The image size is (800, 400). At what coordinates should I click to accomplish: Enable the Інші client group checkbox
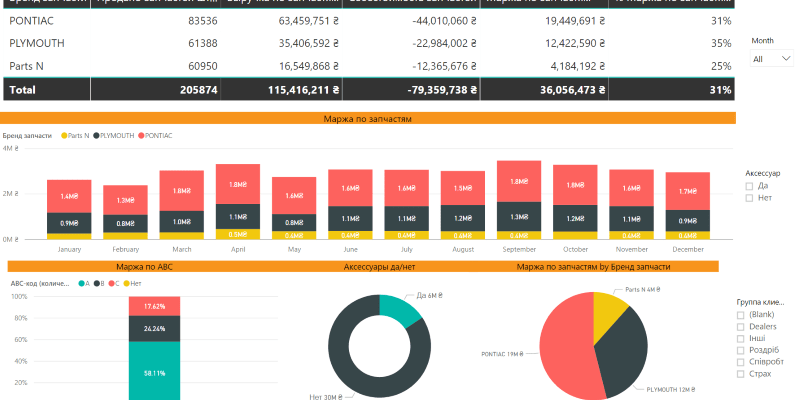tap(740, 339)
